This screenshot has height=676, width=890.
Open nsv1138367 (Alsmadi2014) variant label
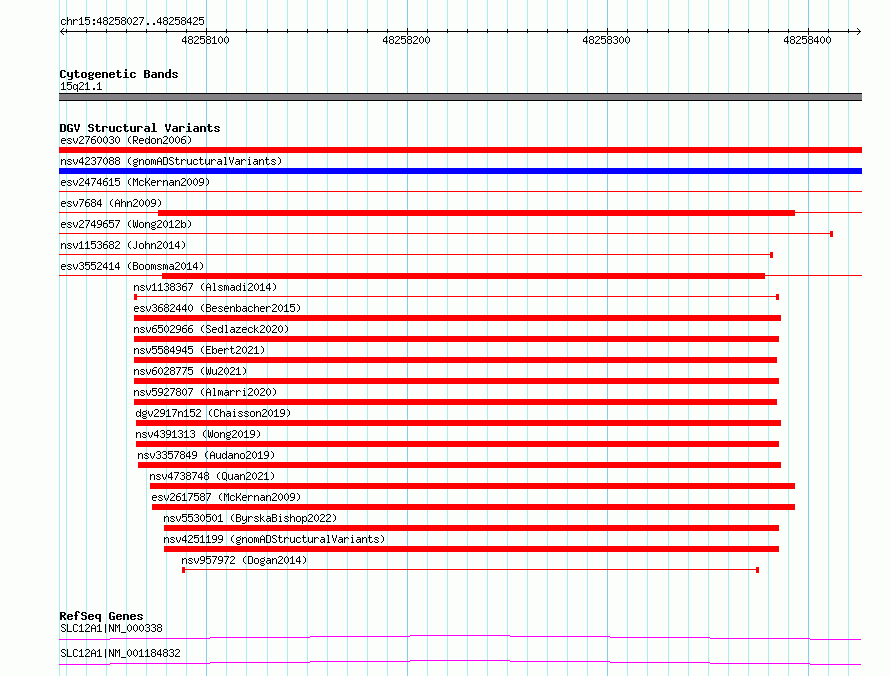(x=205, y=287)
